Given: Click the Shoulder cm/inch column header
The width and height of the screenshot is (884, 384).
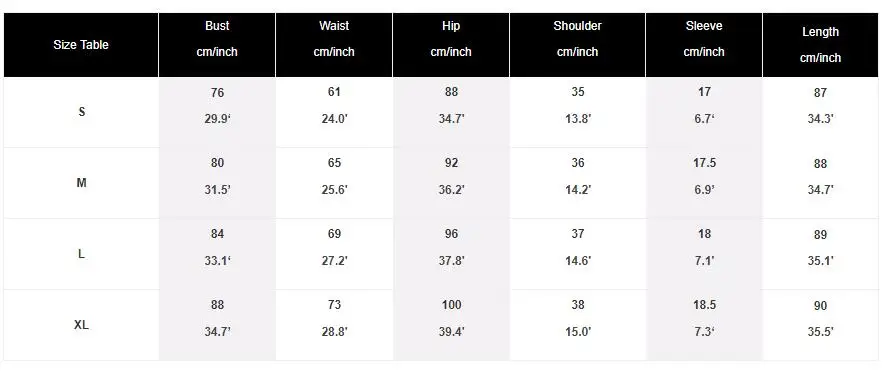Looking at the screenshot, I should click(x=577, y=45).
